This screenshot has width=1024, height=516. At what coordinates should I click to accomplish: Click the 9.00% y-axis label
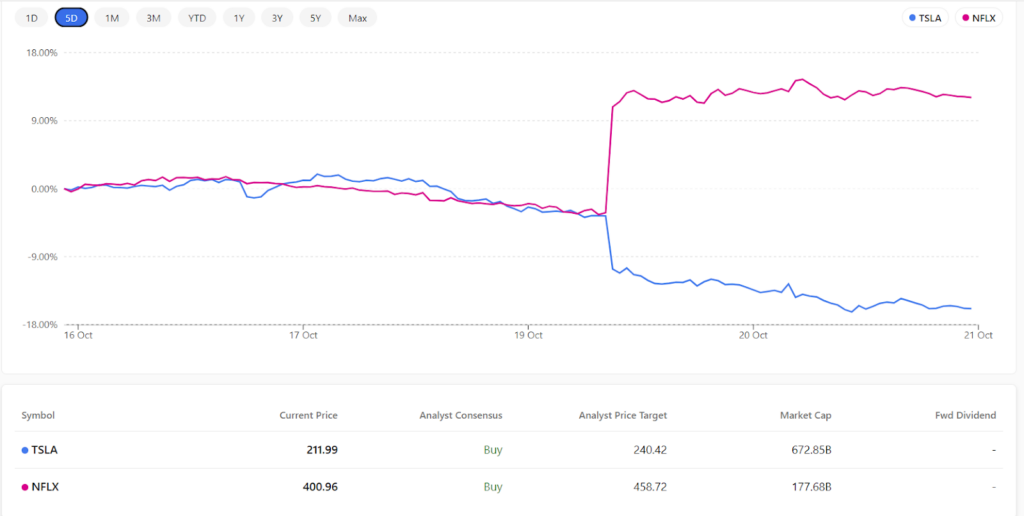coord(45,120)
